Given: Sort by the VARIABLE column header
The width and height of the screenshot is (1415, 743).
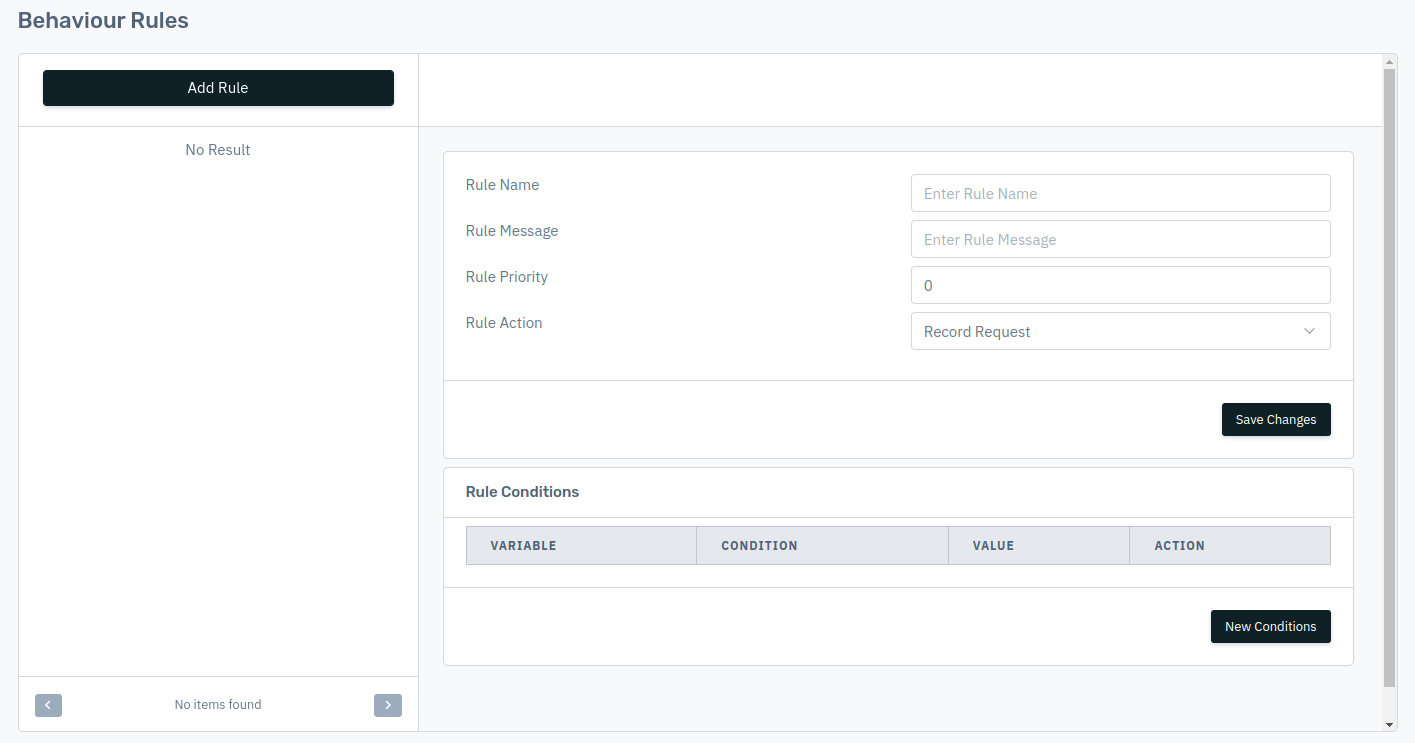Looking at the screenshot, I should pos(581,546).
